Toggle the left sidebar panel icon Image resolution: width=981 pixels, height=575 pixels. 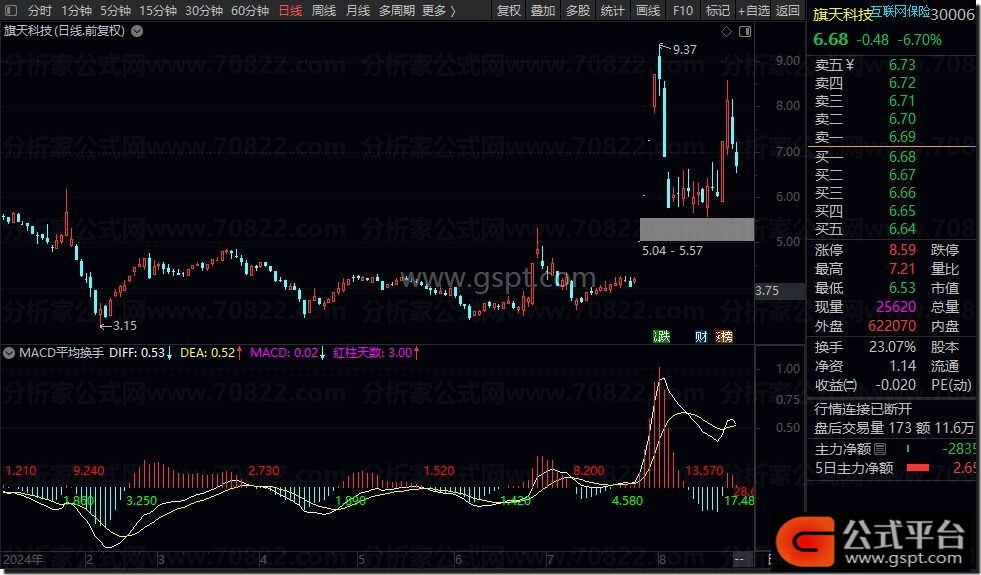pyautogui.click(x=11, y=11)
